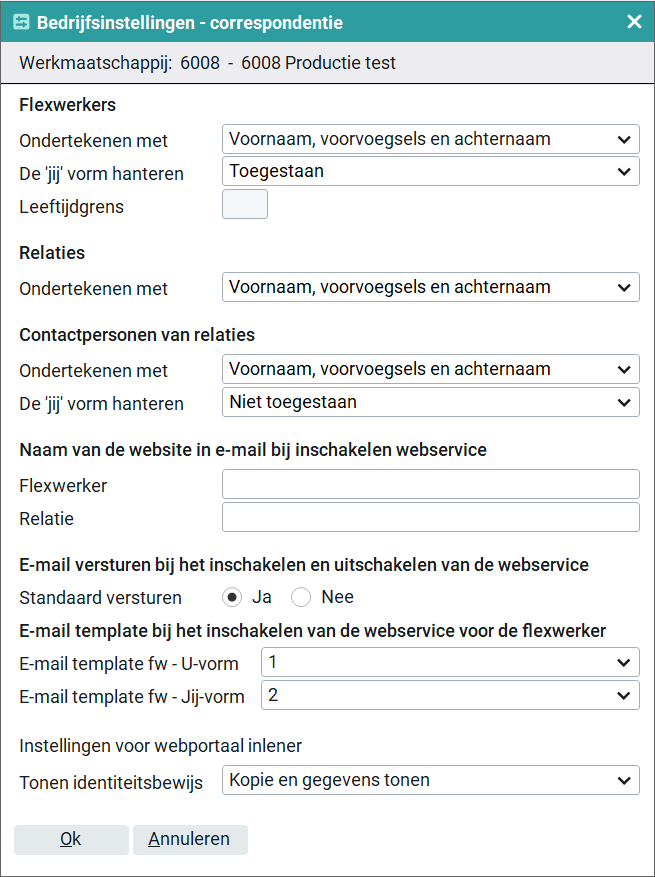Expand the Niet toegestaan dropdown

pyautogui.click(x=430, y=402)
